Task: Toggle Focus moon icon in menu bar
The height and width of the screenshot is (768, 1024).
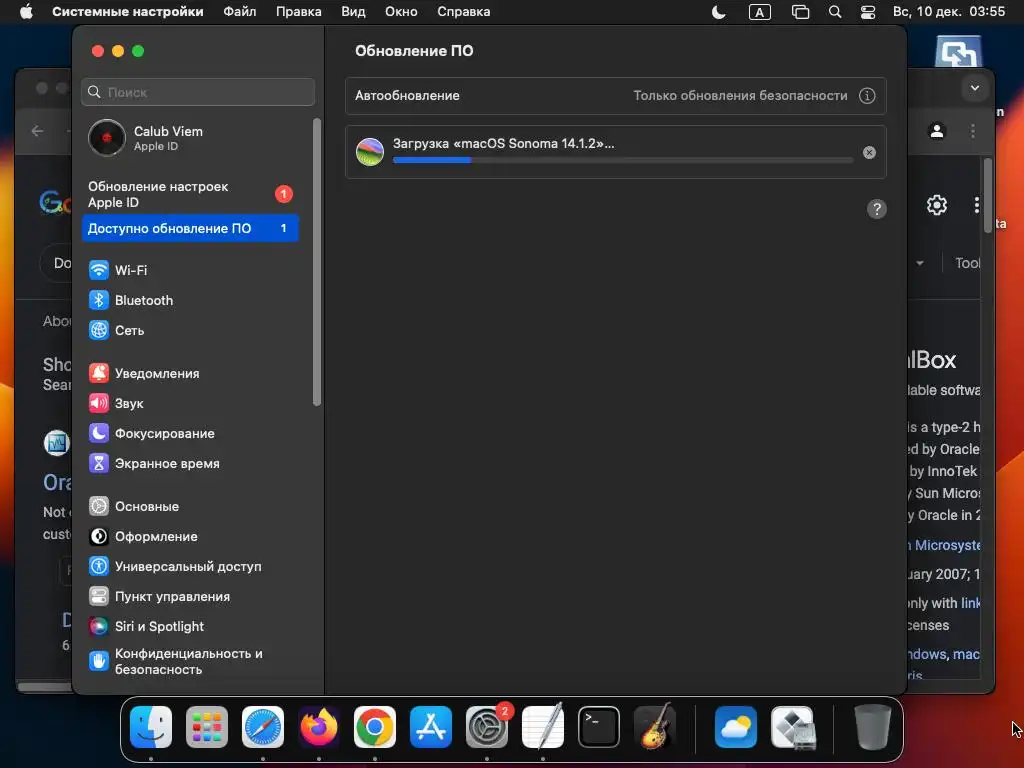Action: 718,12
